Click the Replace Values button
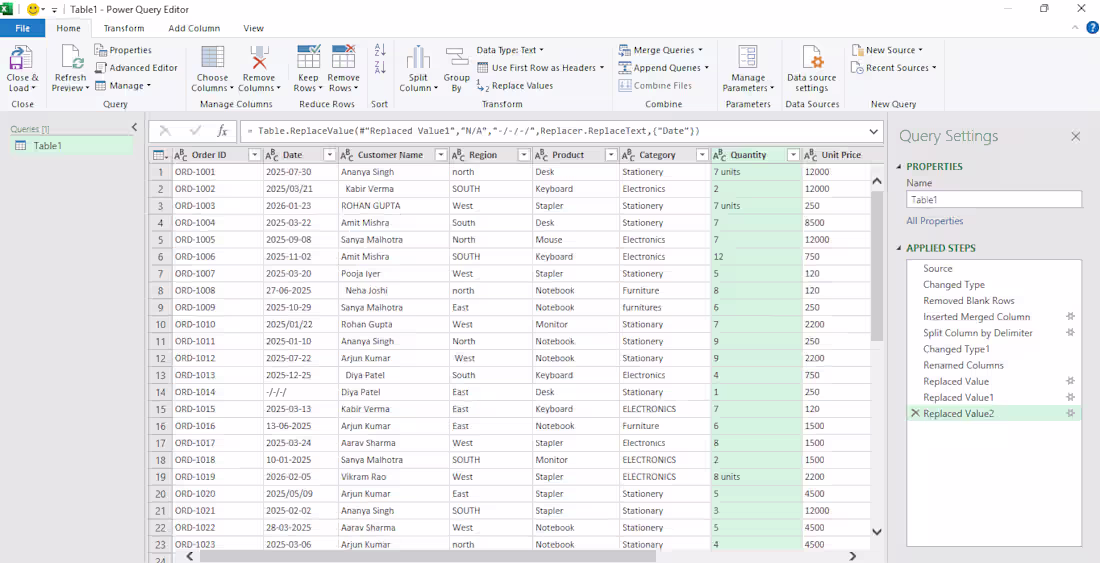Screen dimensions: 1100x563 [x=515, y=86]
